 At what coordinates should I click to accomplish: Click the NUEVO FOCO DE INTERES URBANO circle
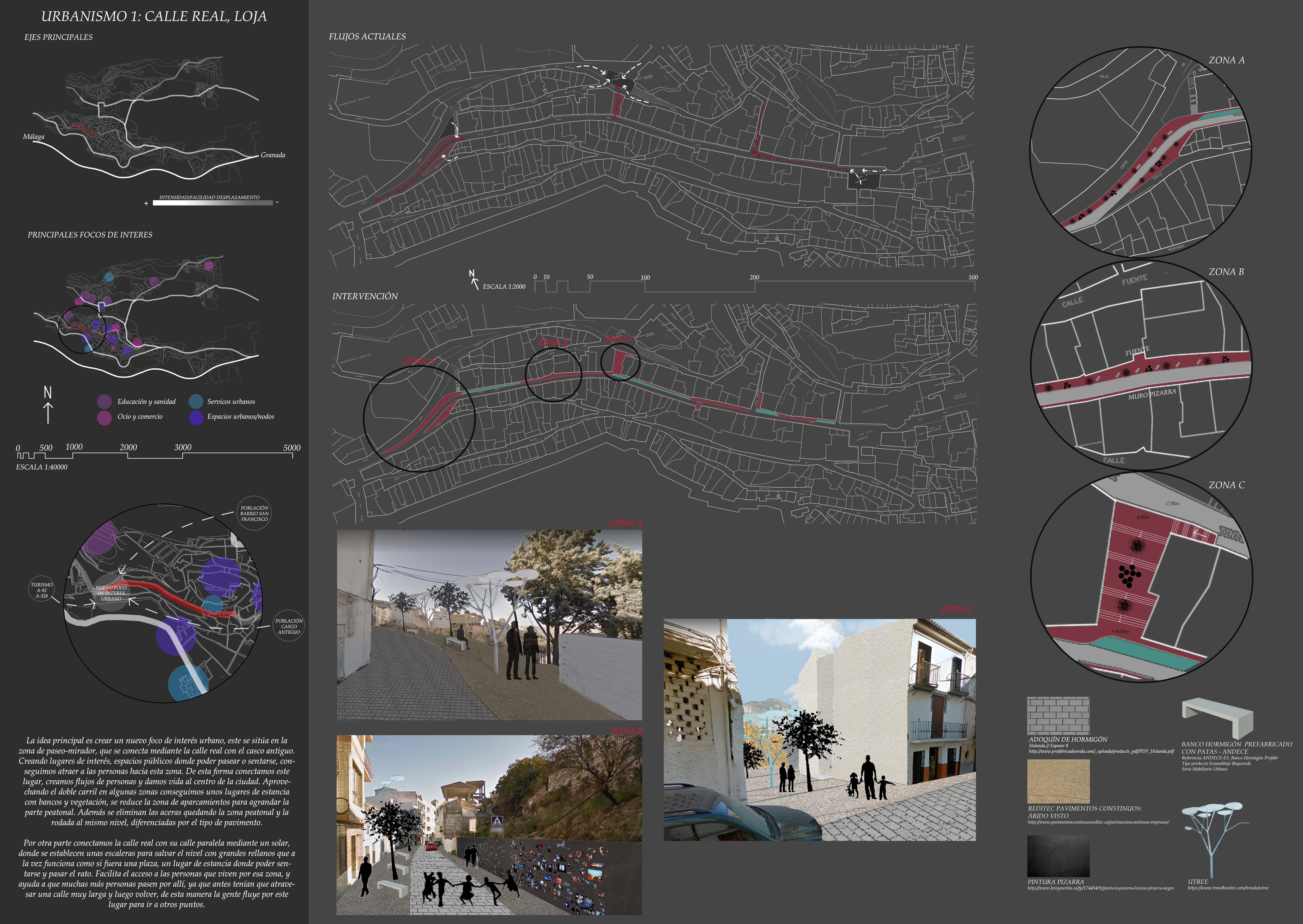(112, 593)
